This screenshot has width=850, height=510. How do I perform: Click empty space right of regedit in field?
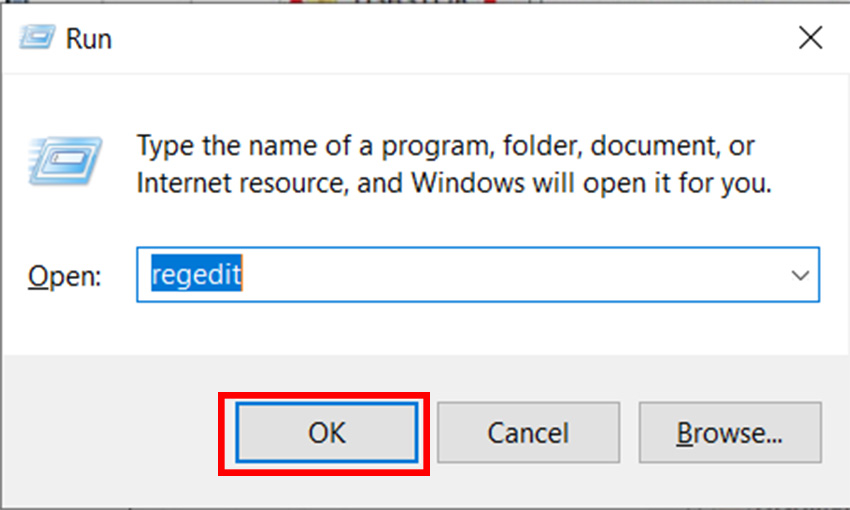tap(520, 275)
